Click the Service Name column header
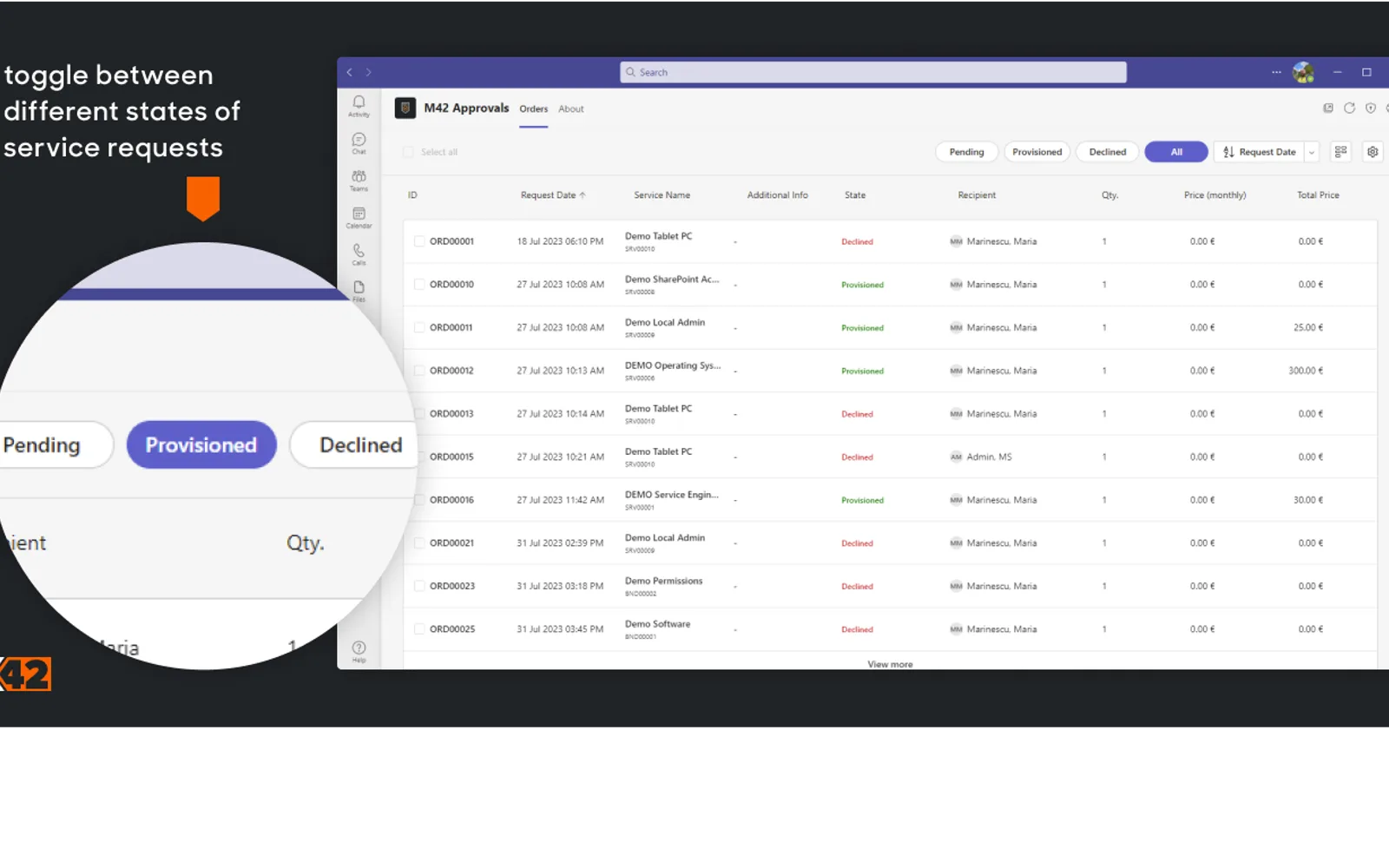The height and width of the screenshot is (868, 1389). 662,195
